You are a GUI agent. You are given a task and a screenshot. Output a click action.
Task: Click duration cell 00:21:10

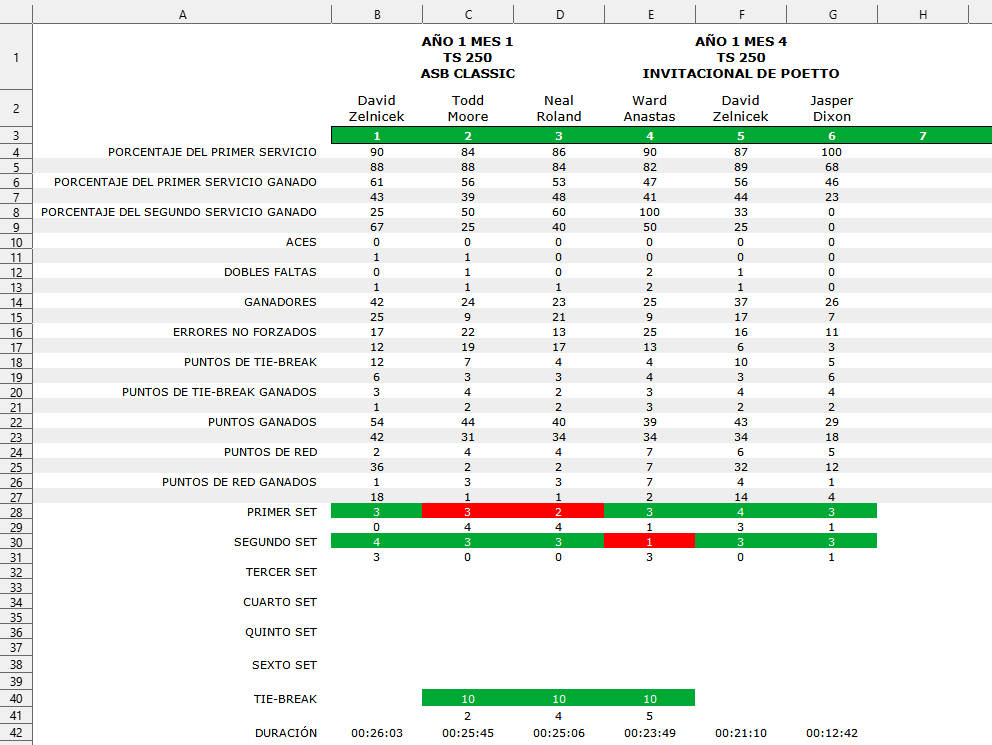pyautogui.click(x=741, y=734)
